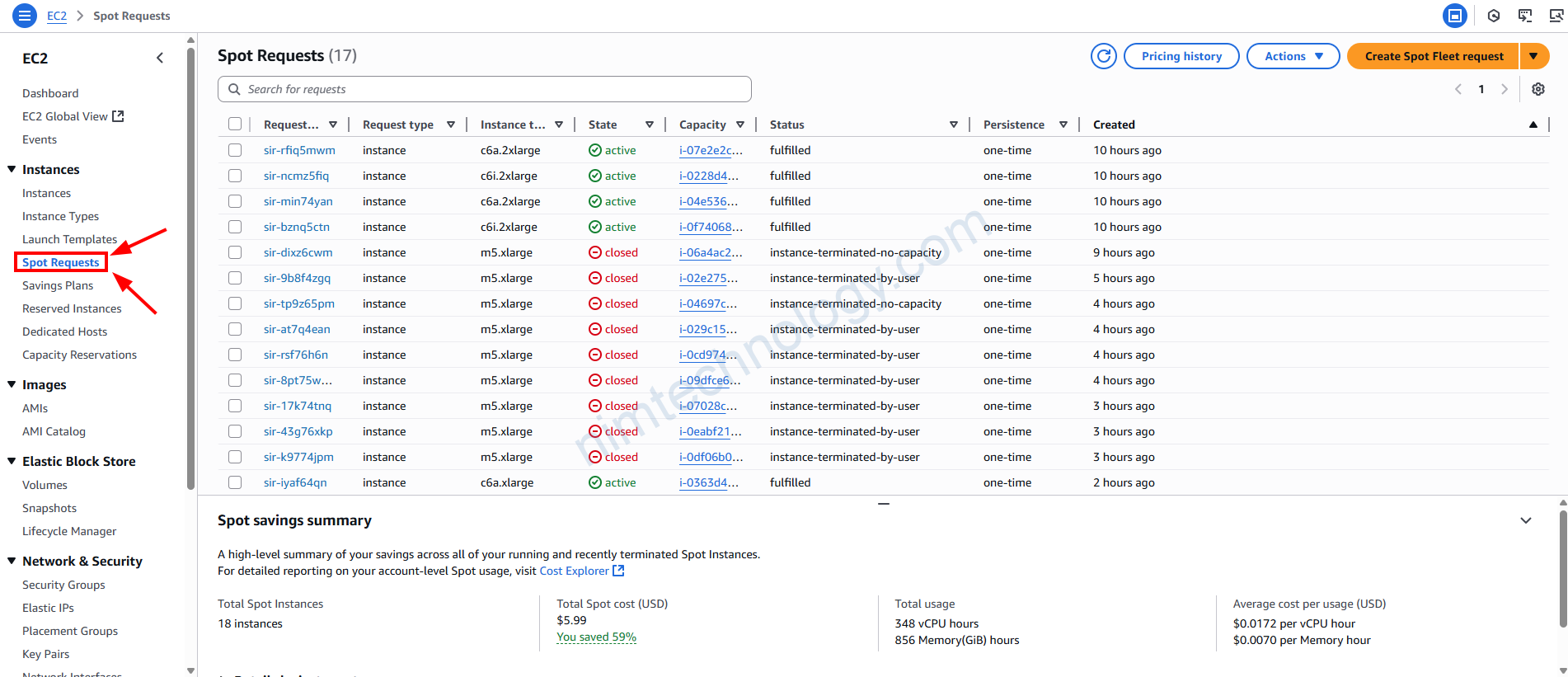The height and width of the screenshot is (677, 1568).
Task: Expand the Create Spot Fleet request arrow menu
Action: [x=1533, y=56]
